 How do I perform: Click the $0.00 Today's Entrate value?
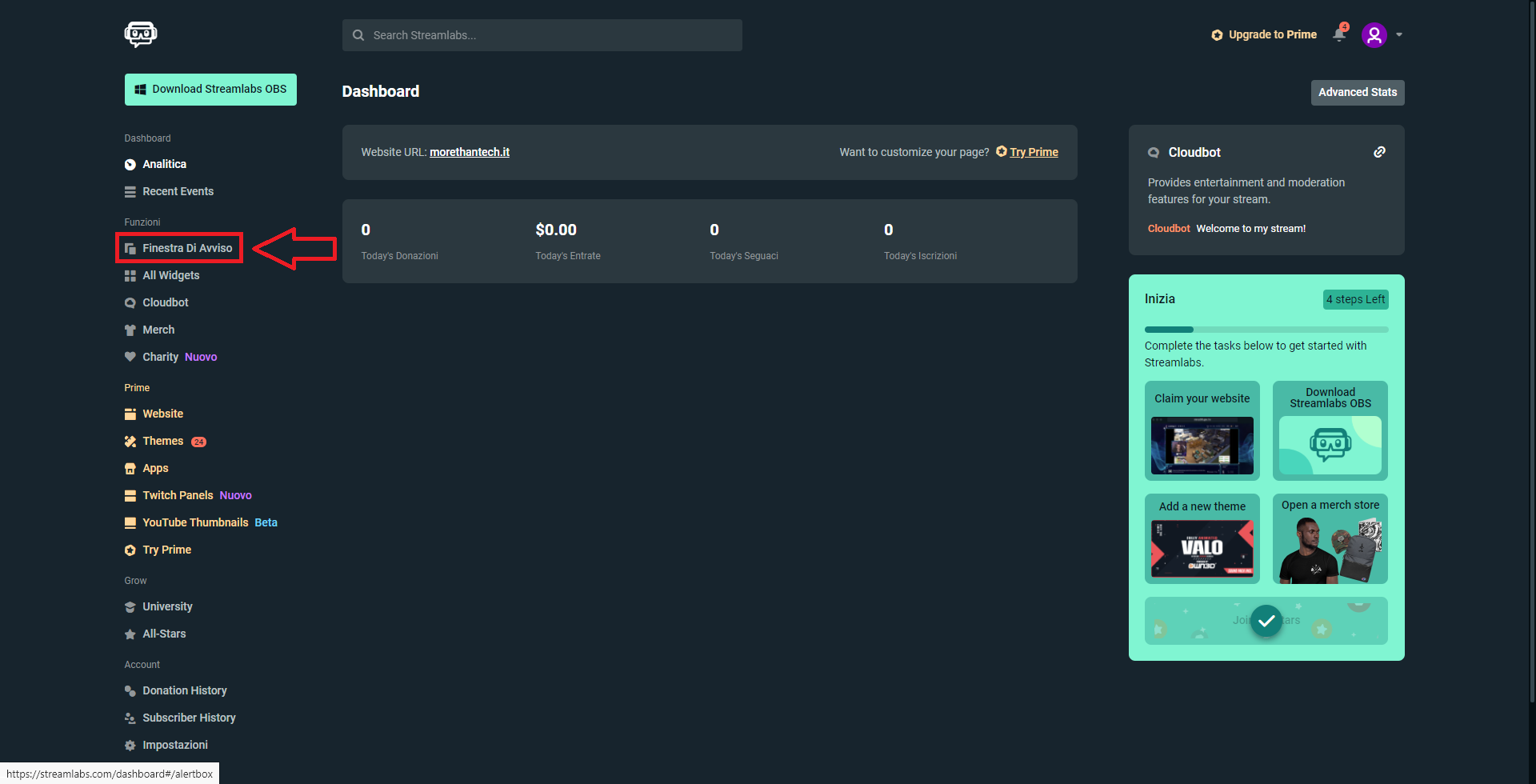tap(556, 230)
